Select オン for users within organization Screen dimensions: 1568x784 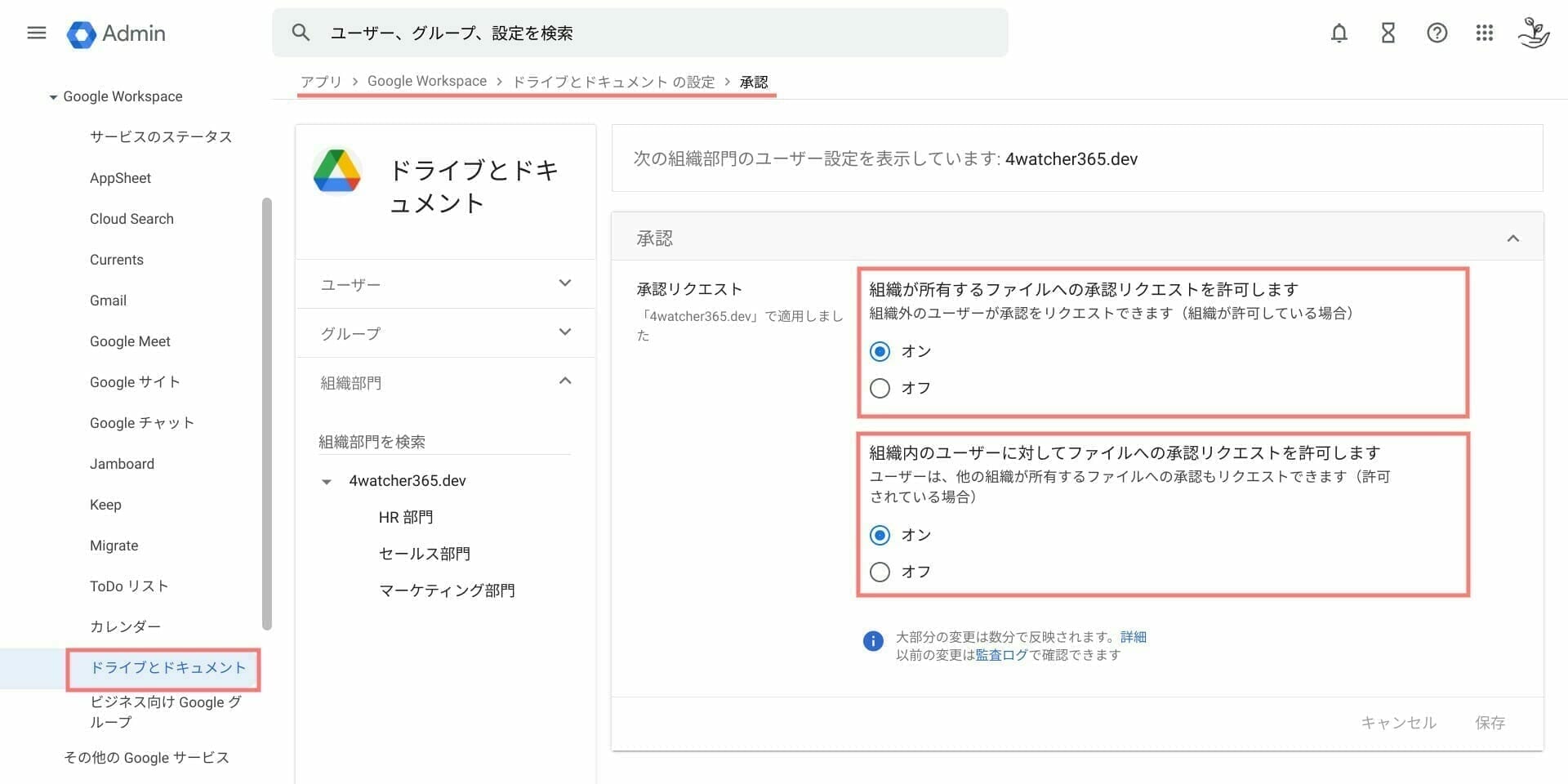pyautogui.click(x=880, y=535)
